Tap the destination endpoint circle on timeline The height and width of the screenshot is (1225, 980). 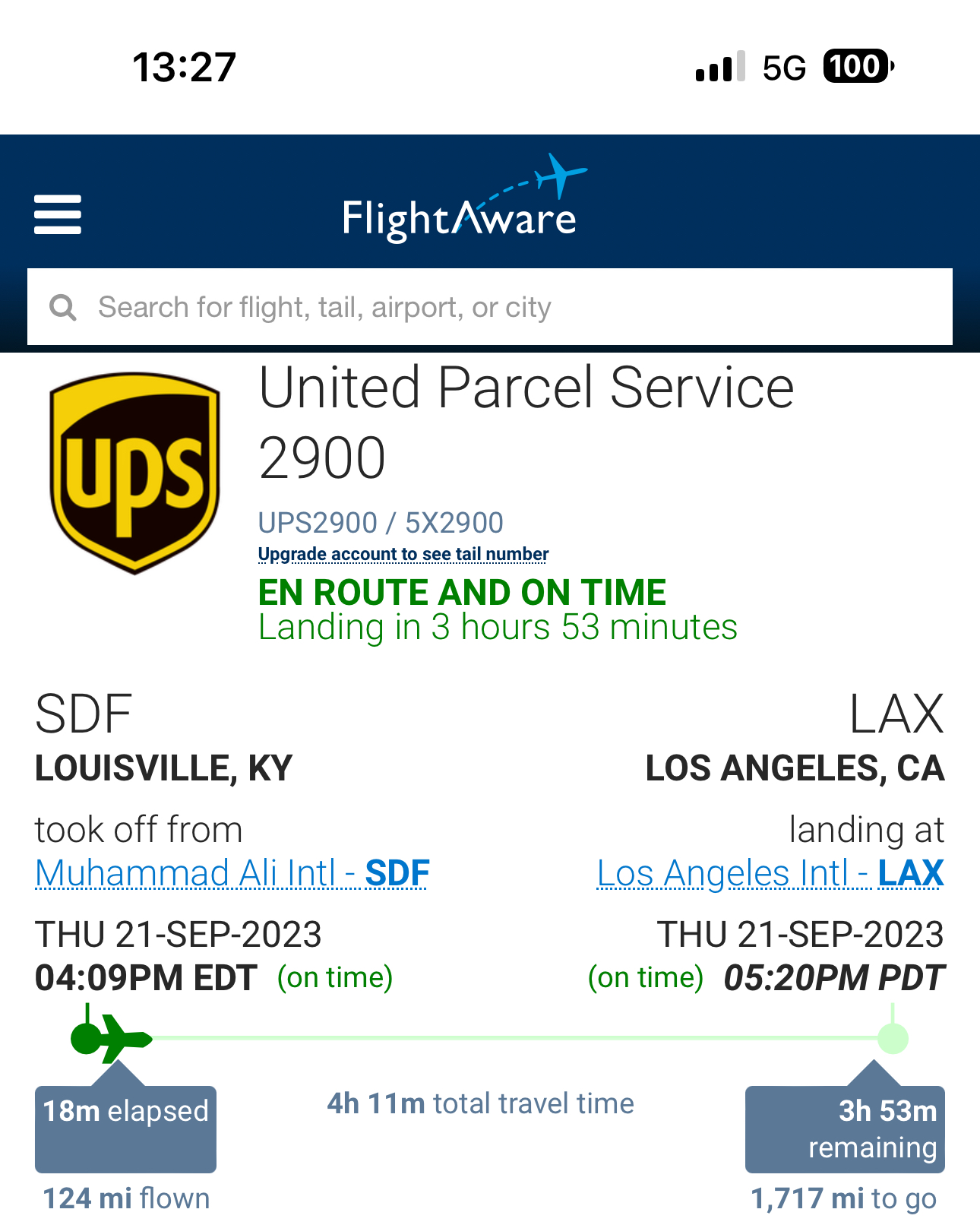893,1038
